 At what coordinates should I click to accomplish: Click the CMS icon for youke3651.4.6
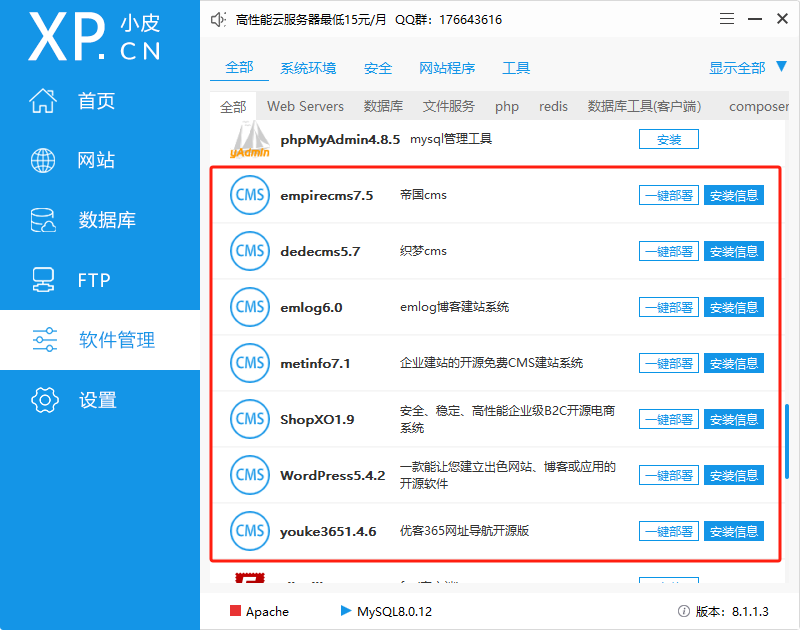point(249,532)
